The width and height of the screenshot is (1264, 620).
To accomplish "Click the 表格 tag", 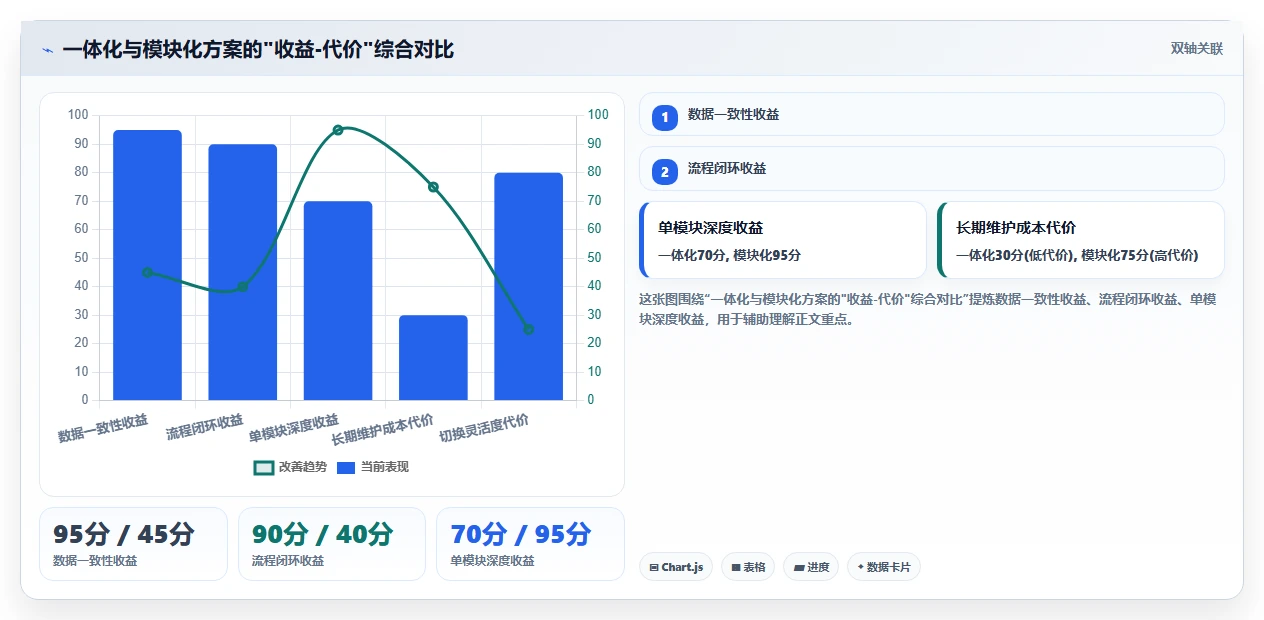I will point(748,567).
